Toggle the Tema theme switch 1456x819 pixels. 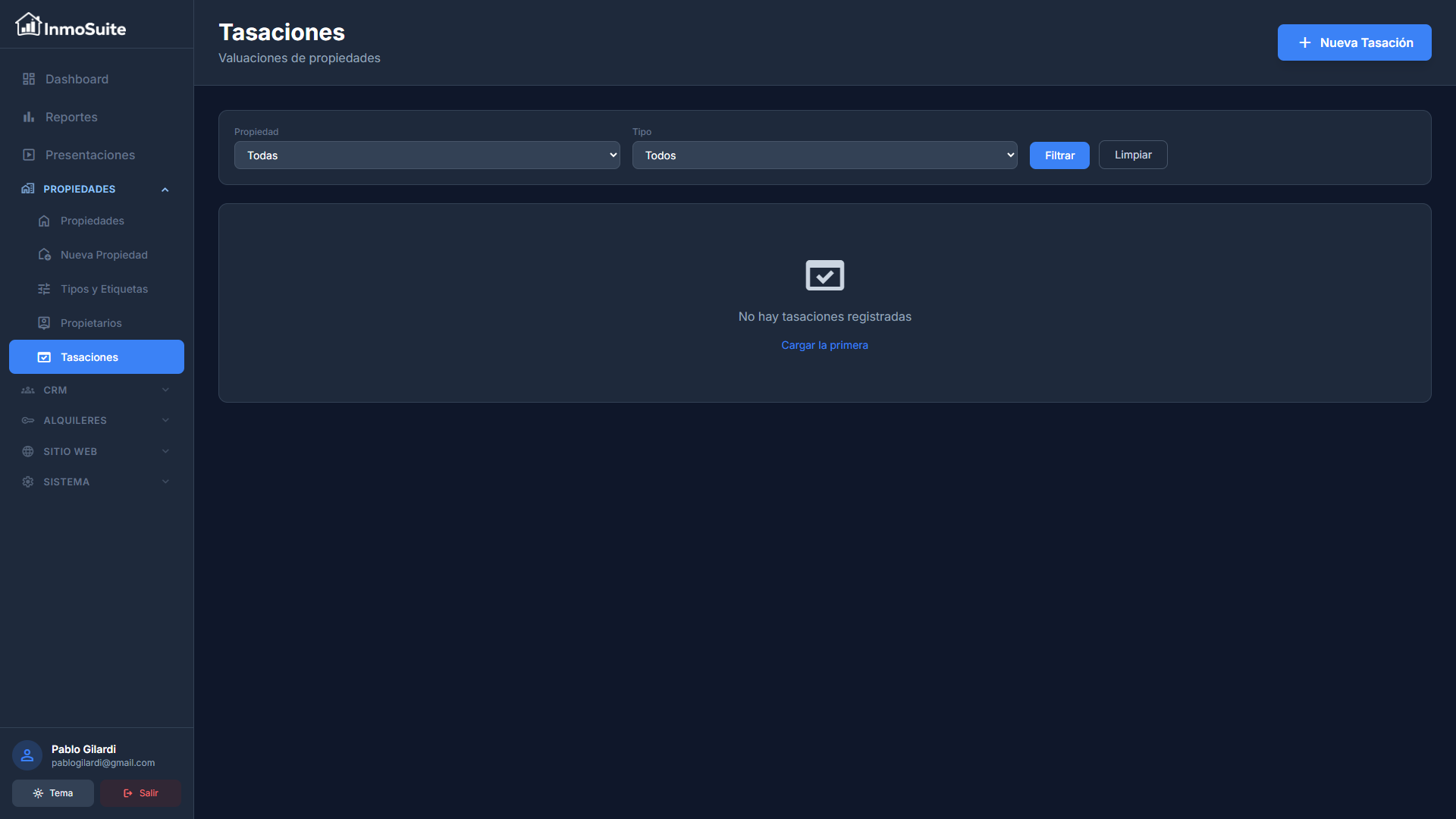pos(53,793)
